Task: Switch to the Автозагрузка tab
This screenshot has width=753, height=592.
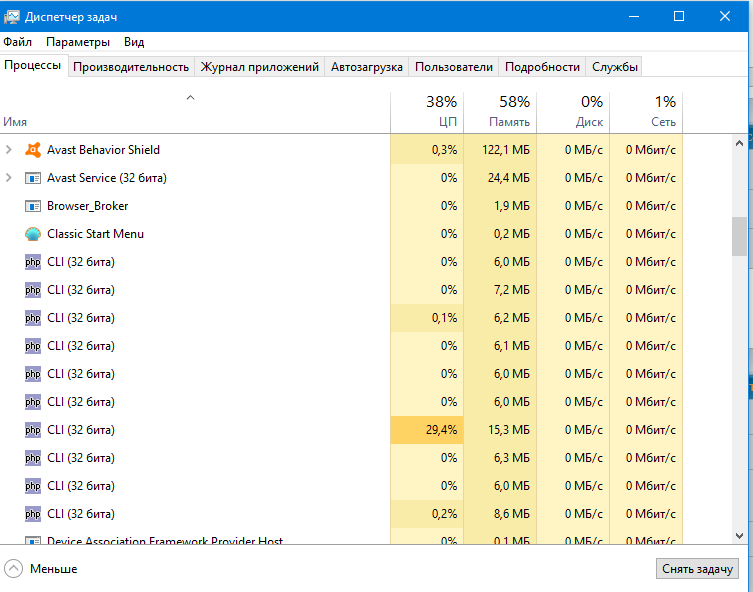Action: click(x=367, y=67)
